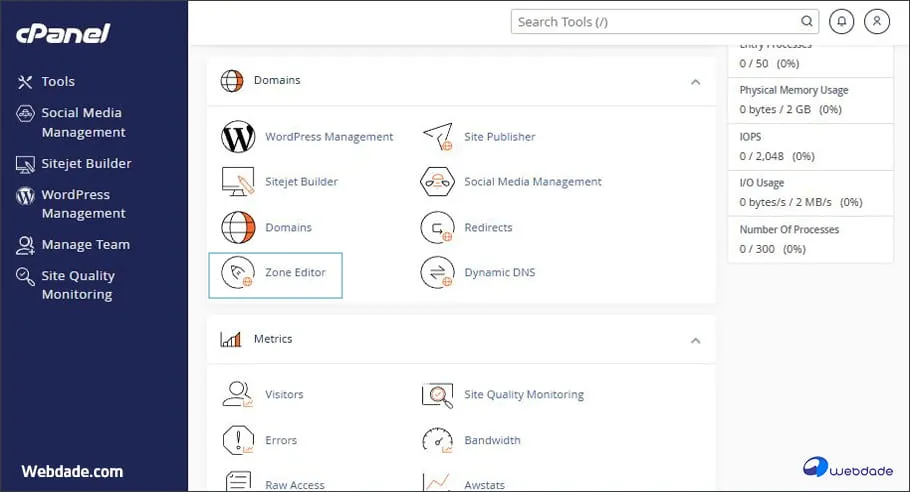The height and width of the screenshot is (492, 910).
Task: Click the Physical Memory Usage label
Action: pos(793,90)
